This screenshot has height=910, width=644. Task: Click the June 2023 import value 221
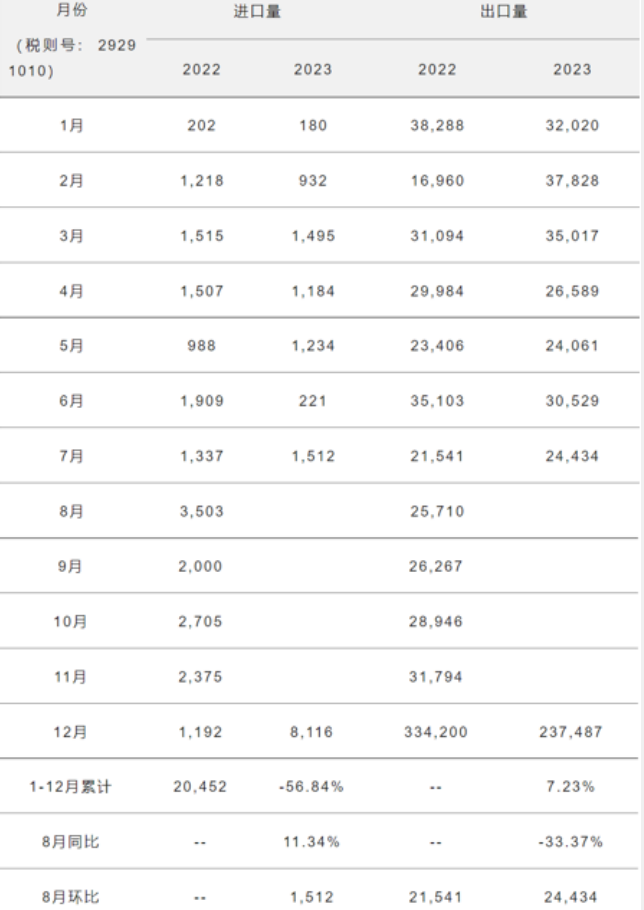[x=313, y=400]
